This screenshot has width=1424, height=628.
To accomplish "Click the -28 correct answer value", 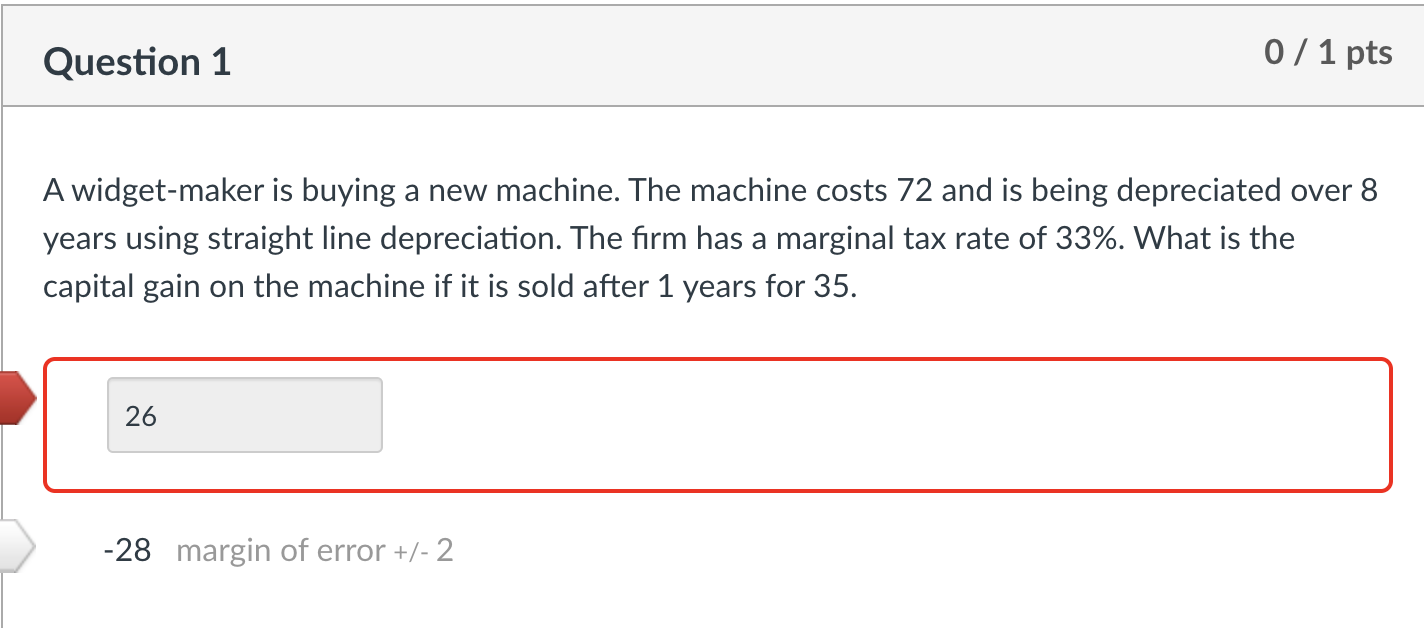I will pyautogui.click(x=126, y=549).
